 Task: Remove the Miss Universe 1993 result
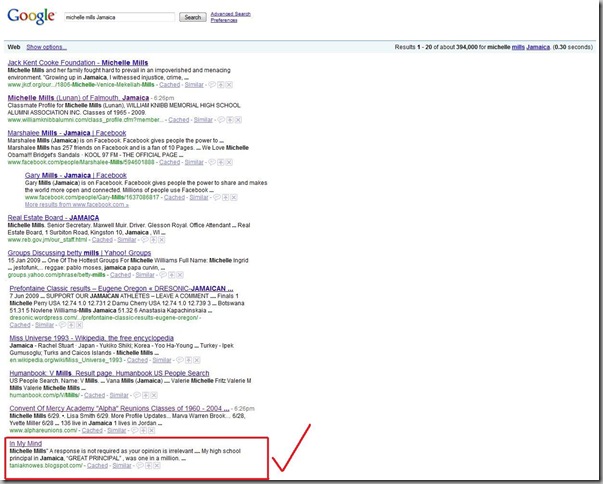click(x=197, y=360)
